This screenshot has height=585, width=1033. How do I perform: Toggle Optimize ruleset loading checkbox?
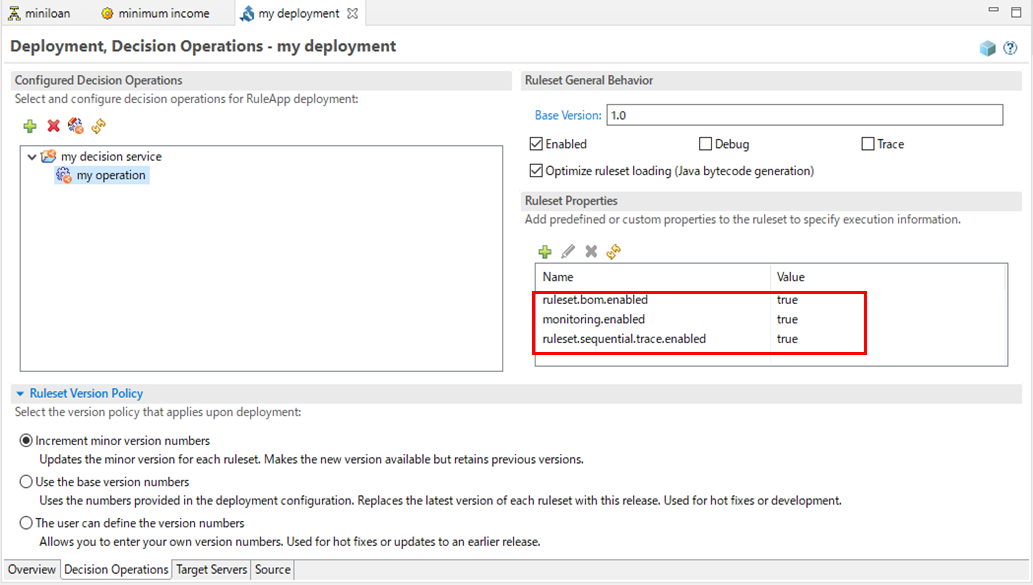[536, 171]
